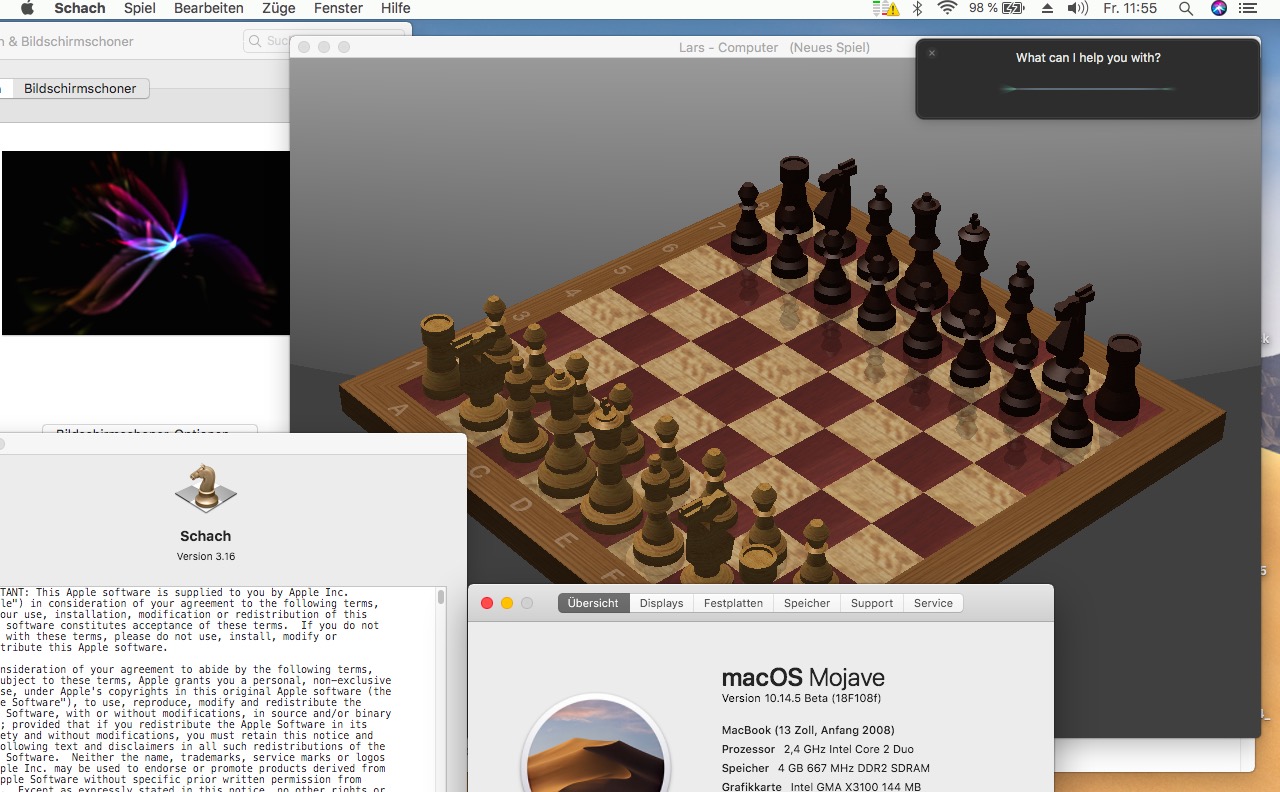The image size is (1280, 792).
Task: Click the macOS Mojave desert image
Action: [x=595, y=745]
